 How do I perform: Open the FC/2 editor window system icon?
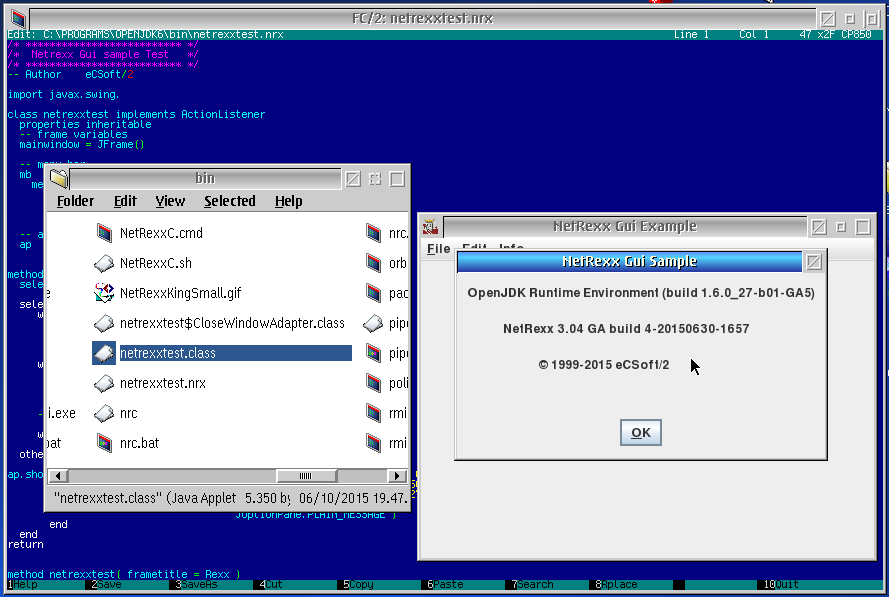[18, 19]
